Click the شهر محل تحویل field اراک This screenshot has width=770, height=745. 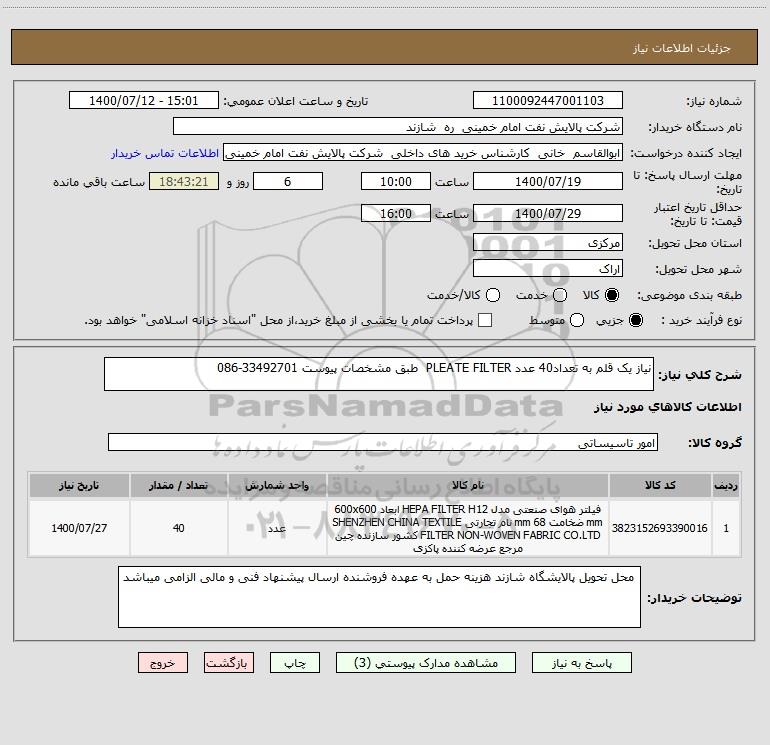pos(548,269)
